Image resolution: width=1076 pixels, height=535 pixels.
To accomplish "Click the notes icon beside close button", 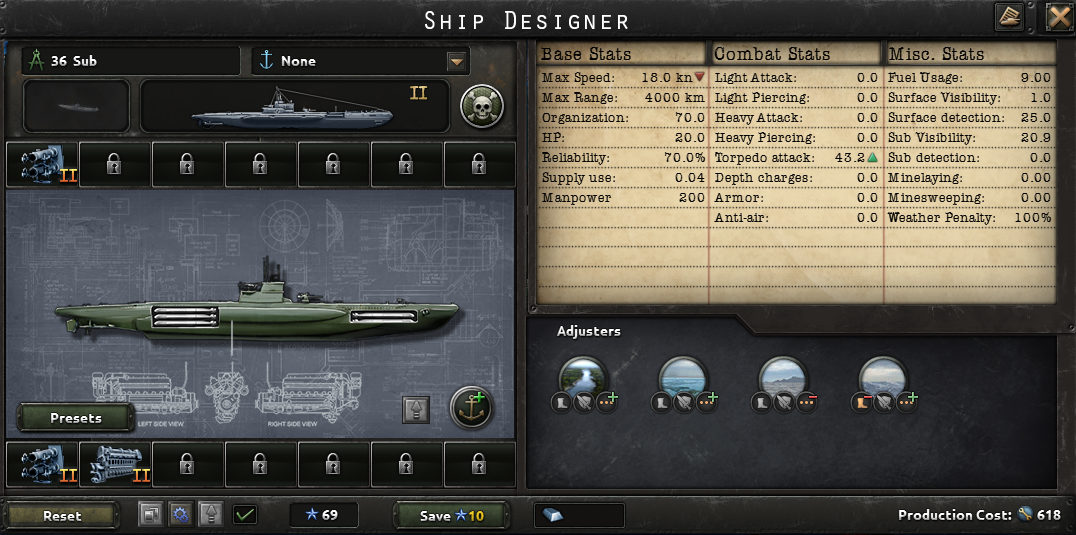I will (1009, 16).
